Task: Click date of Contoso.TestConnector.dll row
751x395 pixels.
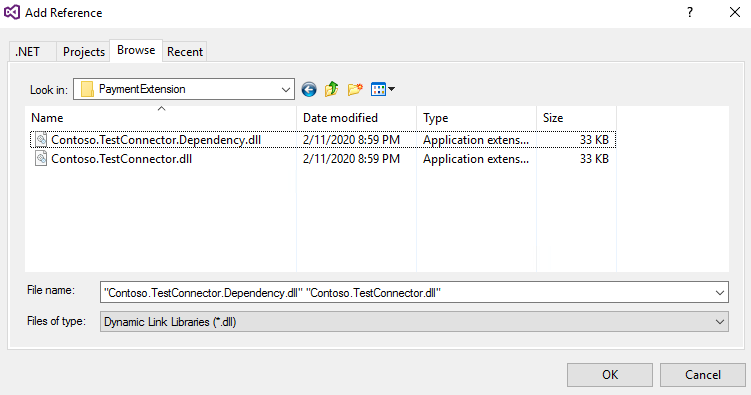Action: [x=351, y=159]
